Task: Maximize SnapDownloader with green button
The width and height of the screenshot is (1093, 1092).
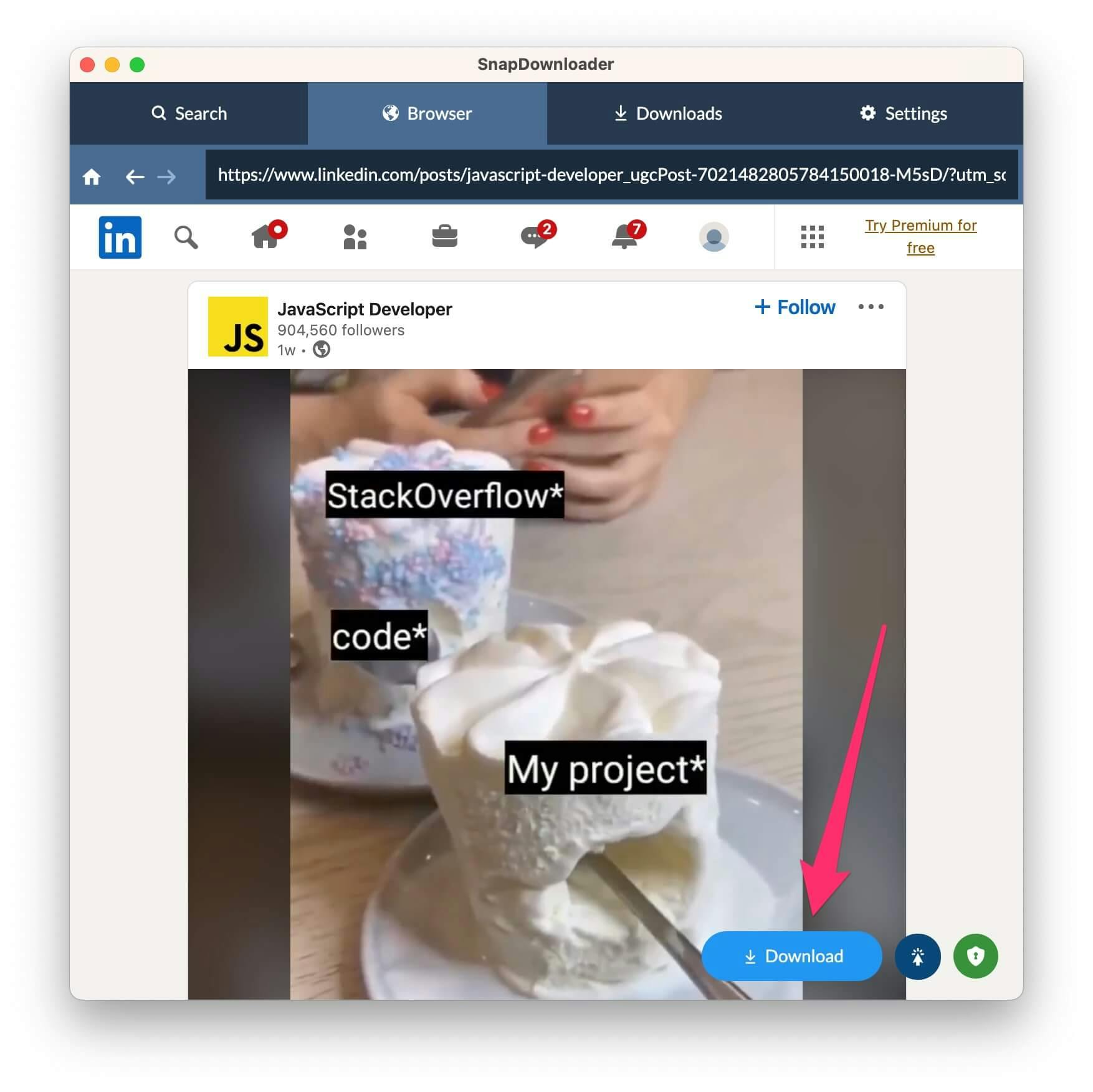Action: tap(137, 65)
